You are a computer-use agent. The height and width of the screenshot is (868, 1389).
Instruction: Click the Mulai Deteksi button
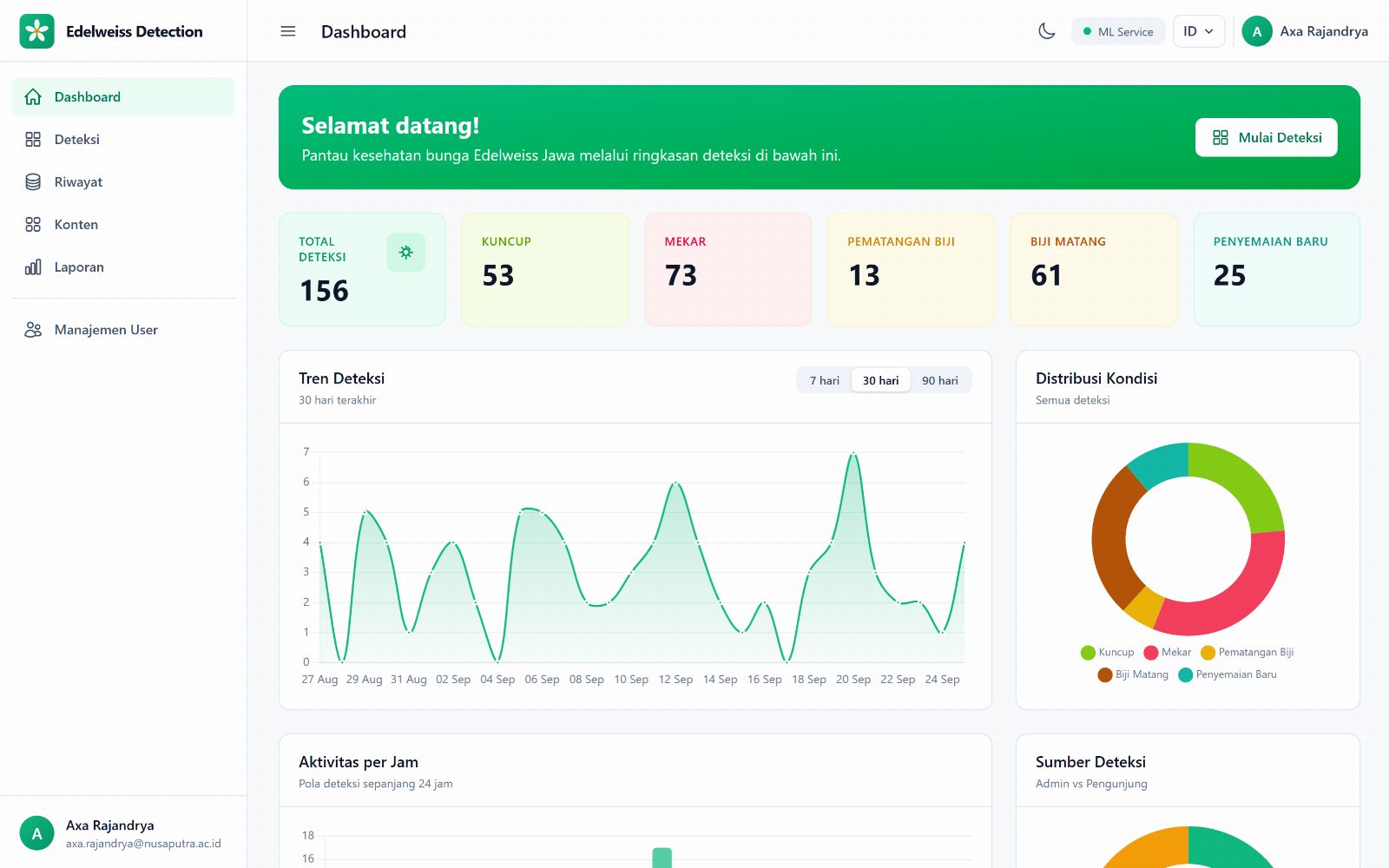pos(1266,137)
